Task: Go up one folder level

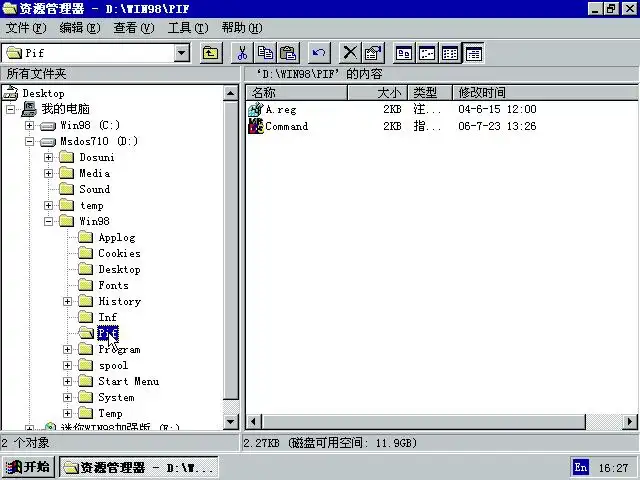Action: click(x=211, y=53)
